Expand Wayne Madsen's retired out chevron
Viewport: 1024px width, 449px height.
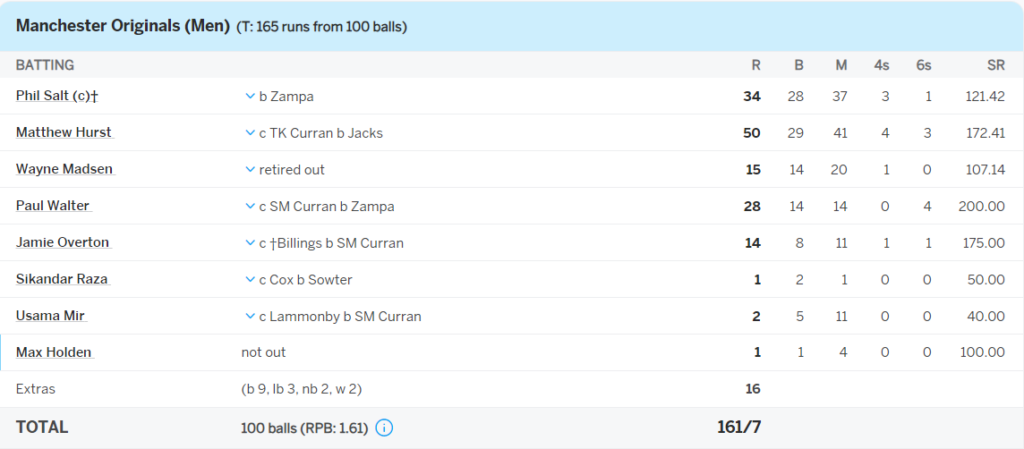tap(250, 170)
